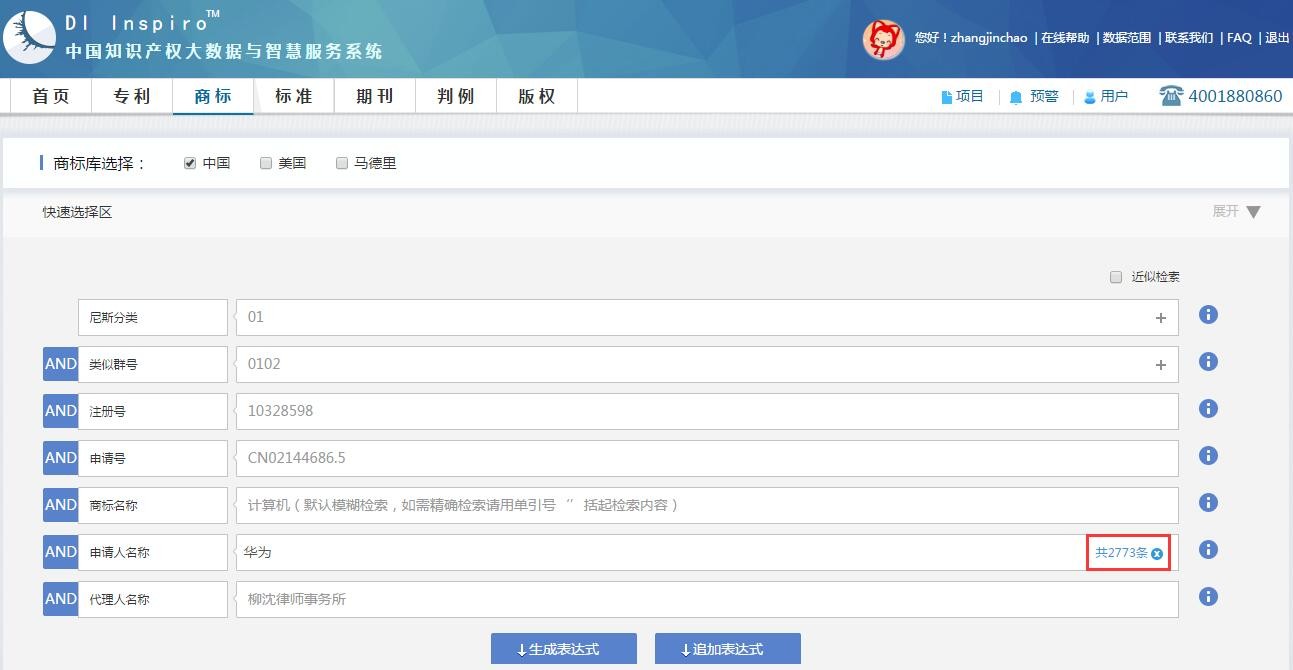Open 项目 projects document icon
Screen dimensions: 1293x670
(946, 97)
